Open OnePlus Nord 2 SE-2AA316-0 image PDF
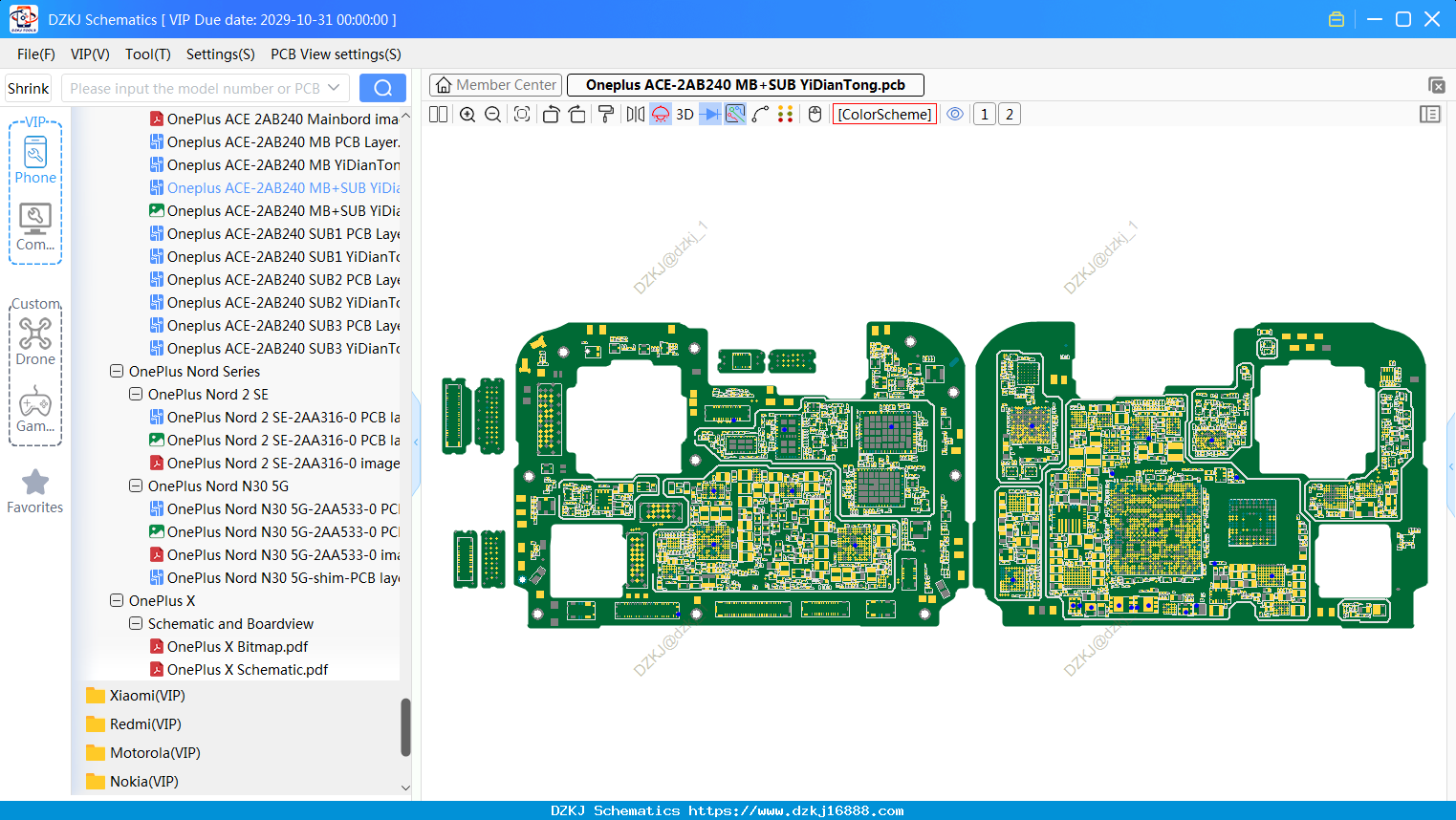Image resolution: width=1456 pixels, height=820 pixels. (x=274, y=463)
